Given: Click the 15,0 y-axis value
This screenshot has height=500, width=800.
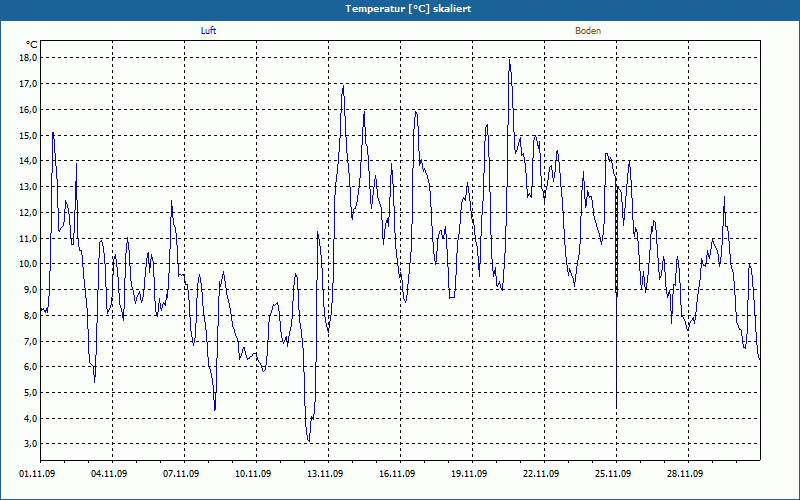Looking at the screenshot, I should pyautogui.click(x=28, y=135).
